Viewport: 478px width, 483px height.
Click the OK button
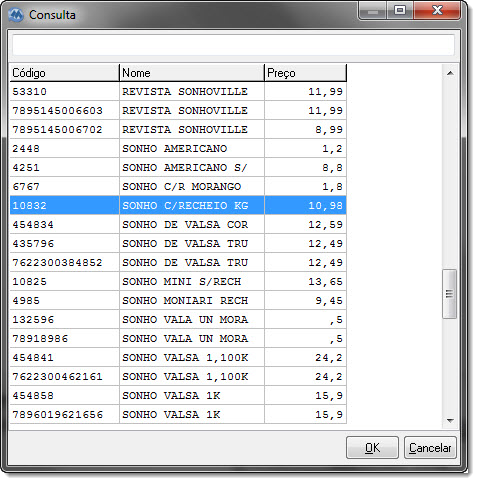[372, 448]
